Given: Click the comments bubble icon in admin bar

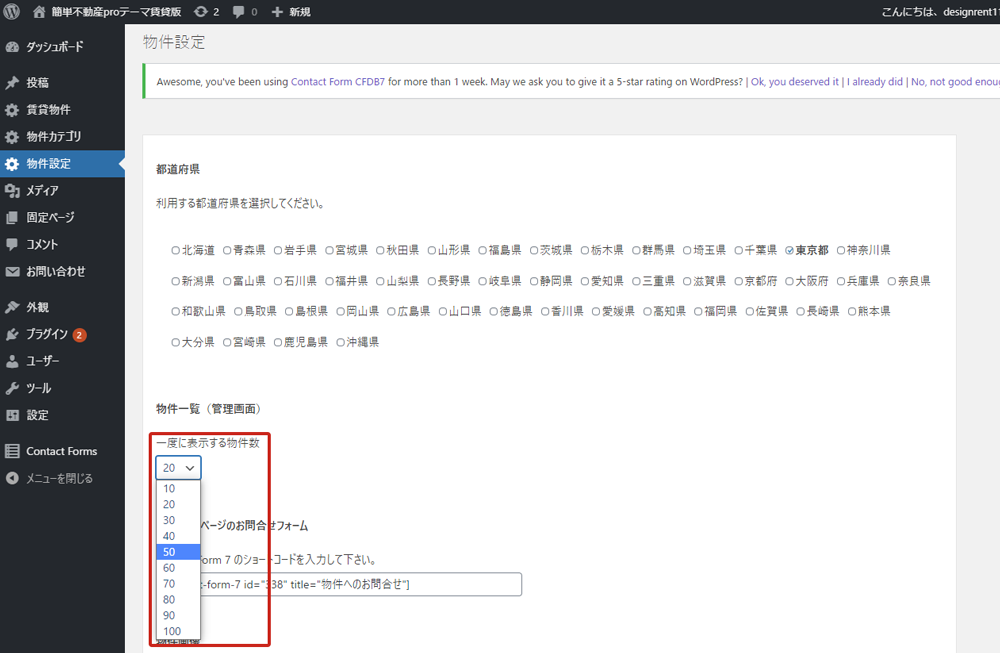Looking at the screenshot, I should tap(239, 12).
